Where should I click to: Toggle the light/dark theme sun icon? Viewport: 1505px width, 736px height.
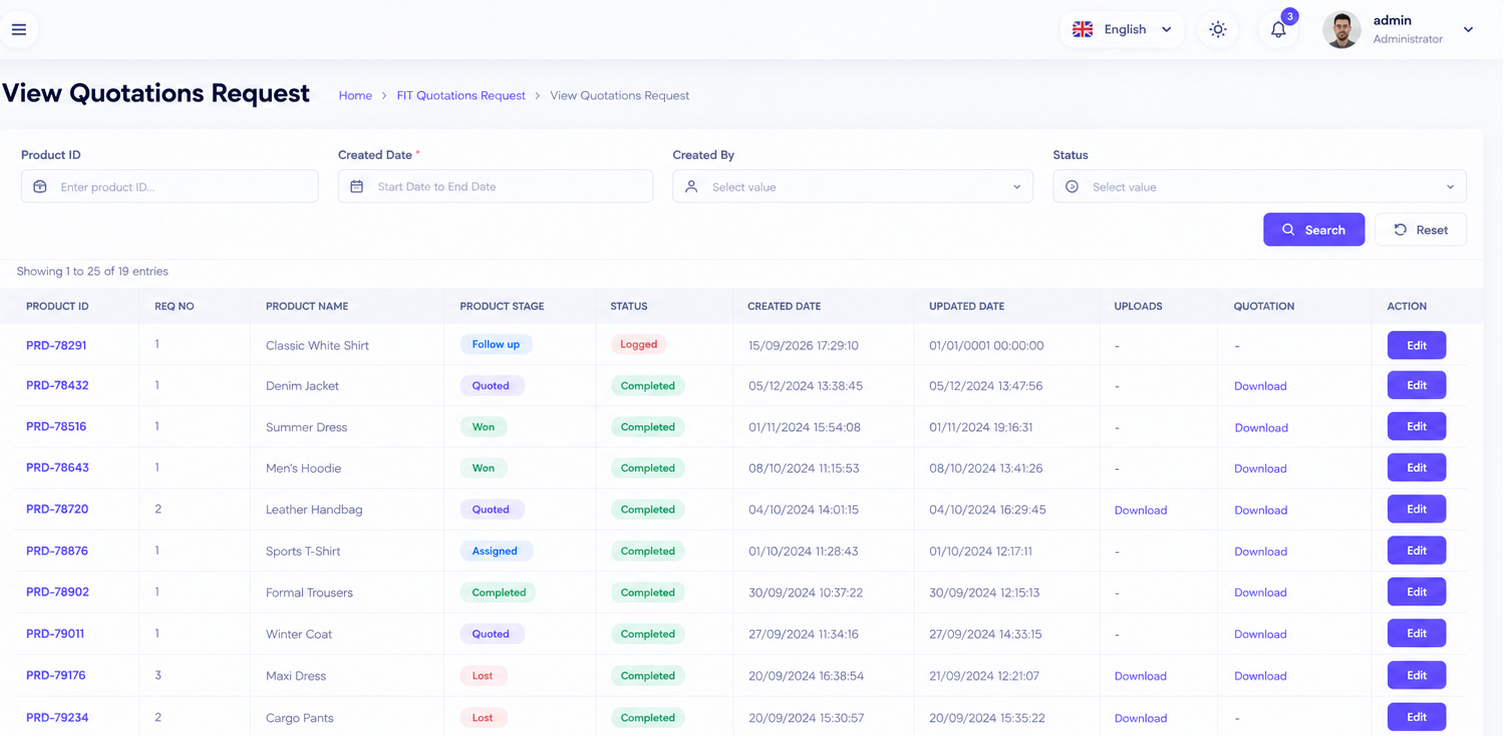coord(1218,30)
